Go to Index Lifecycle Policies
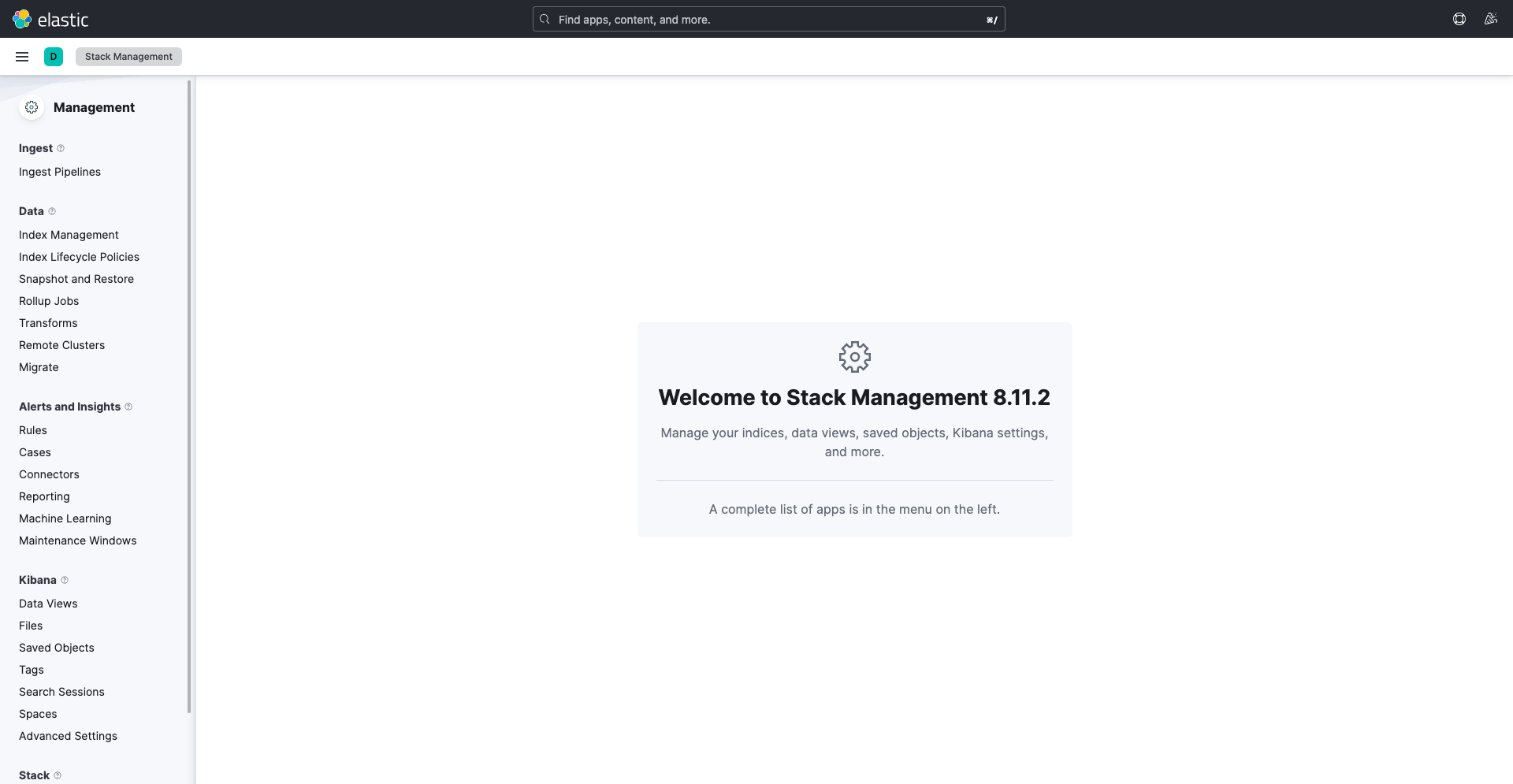Image resolution: width=1513 pixels, height=784 pixels. 79,257
